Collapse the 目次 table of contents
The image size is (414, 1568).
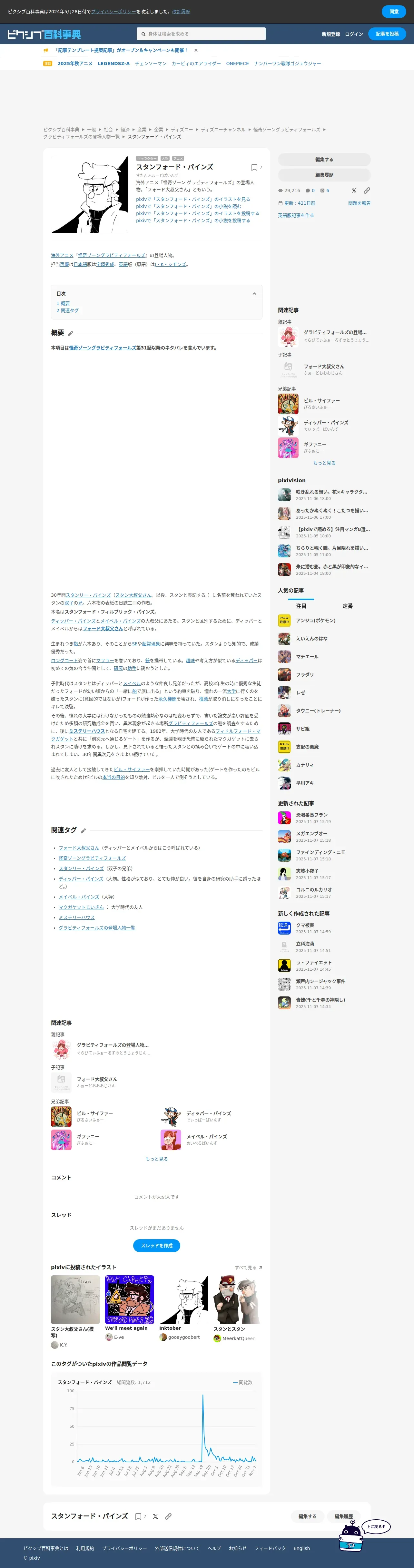tap(254, 293)
